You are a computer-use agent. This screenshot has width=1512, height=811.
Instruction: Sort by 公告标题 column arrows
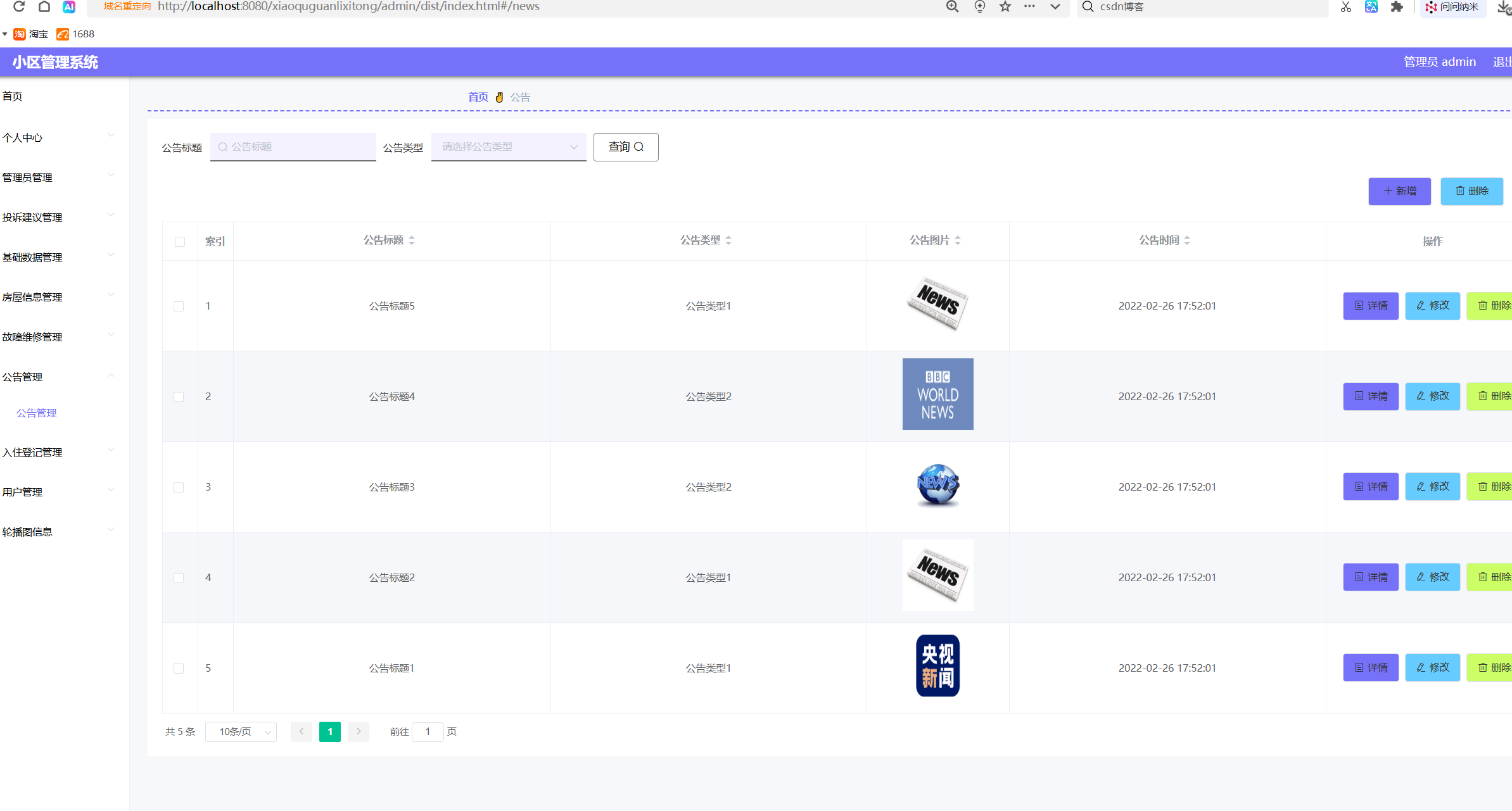coord(412,241)
